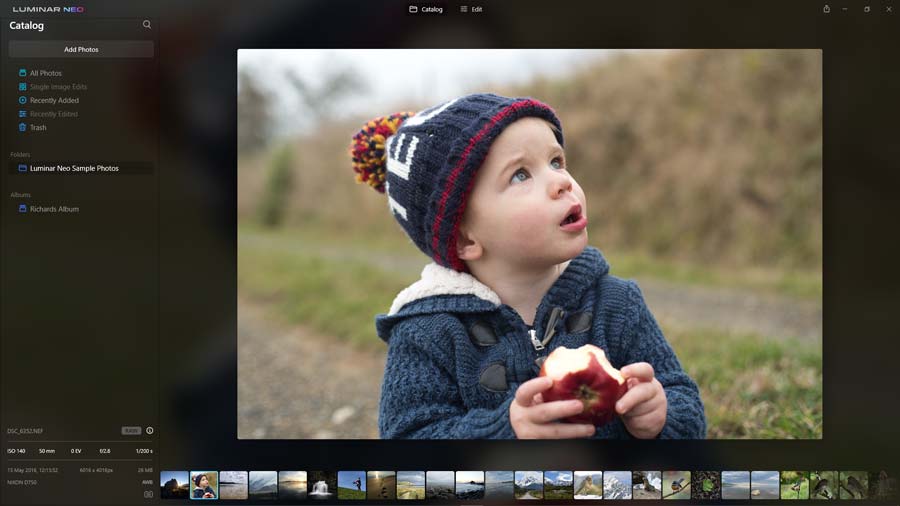This screenshot has height=506, width=900.
Task: Click the main preview photo of the child
Action: point(529,244)
